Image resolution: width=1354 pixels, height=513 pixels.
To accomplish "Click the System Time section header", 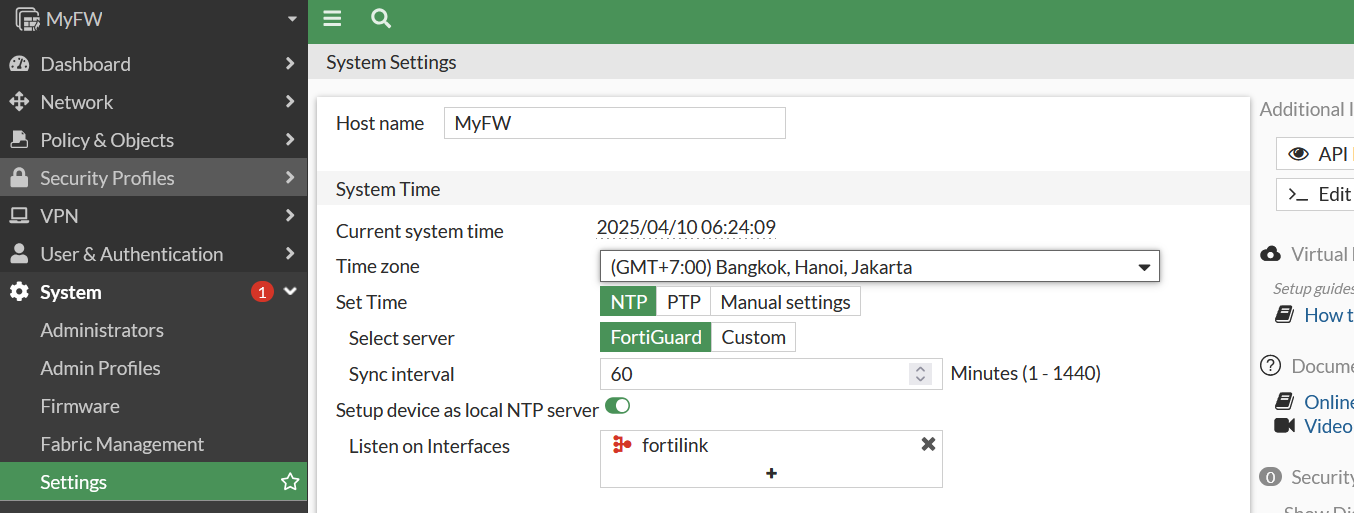I will [x=783, y=189].
